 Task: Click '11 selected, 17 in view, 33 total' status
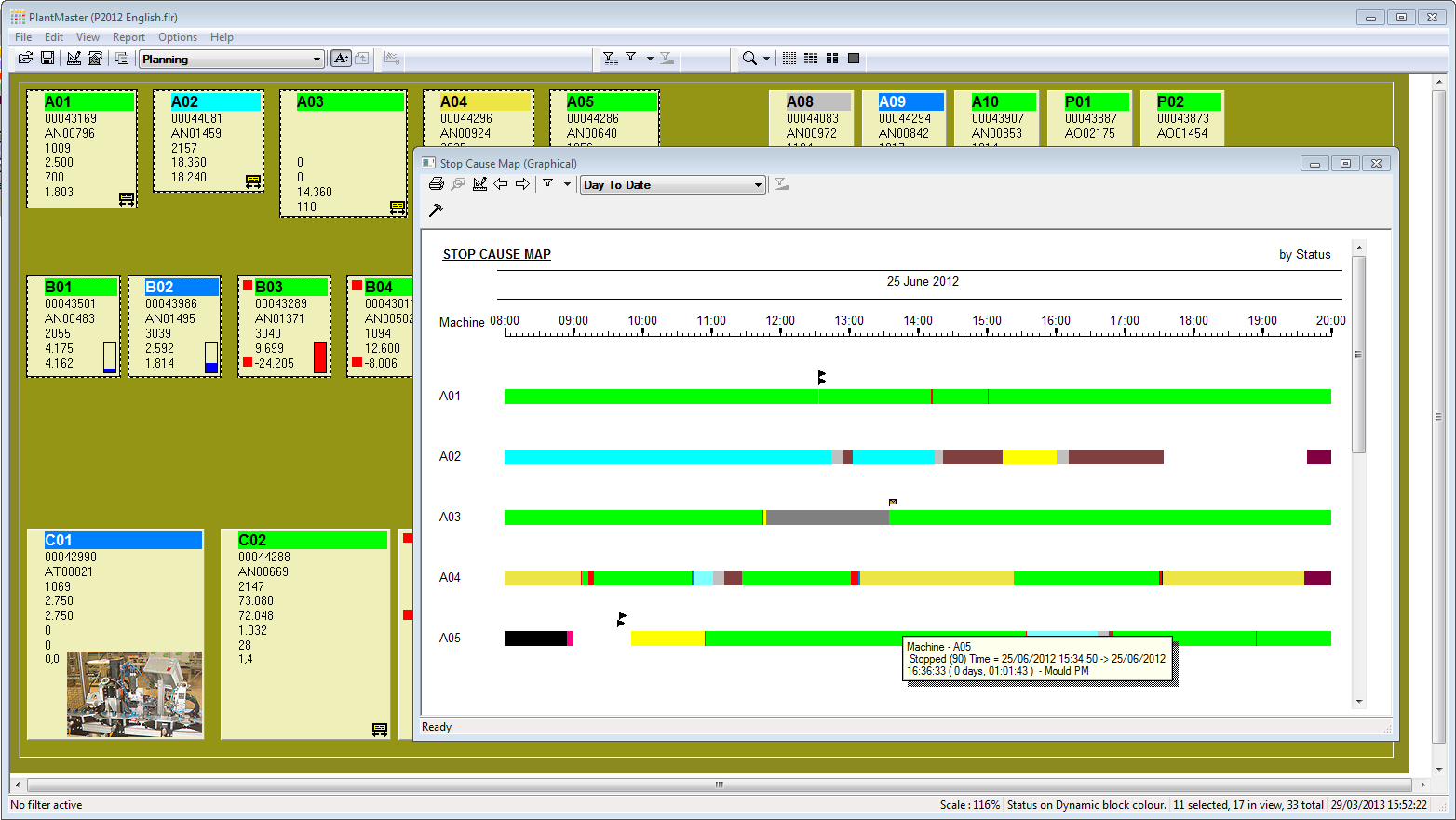pos(1248,805)
